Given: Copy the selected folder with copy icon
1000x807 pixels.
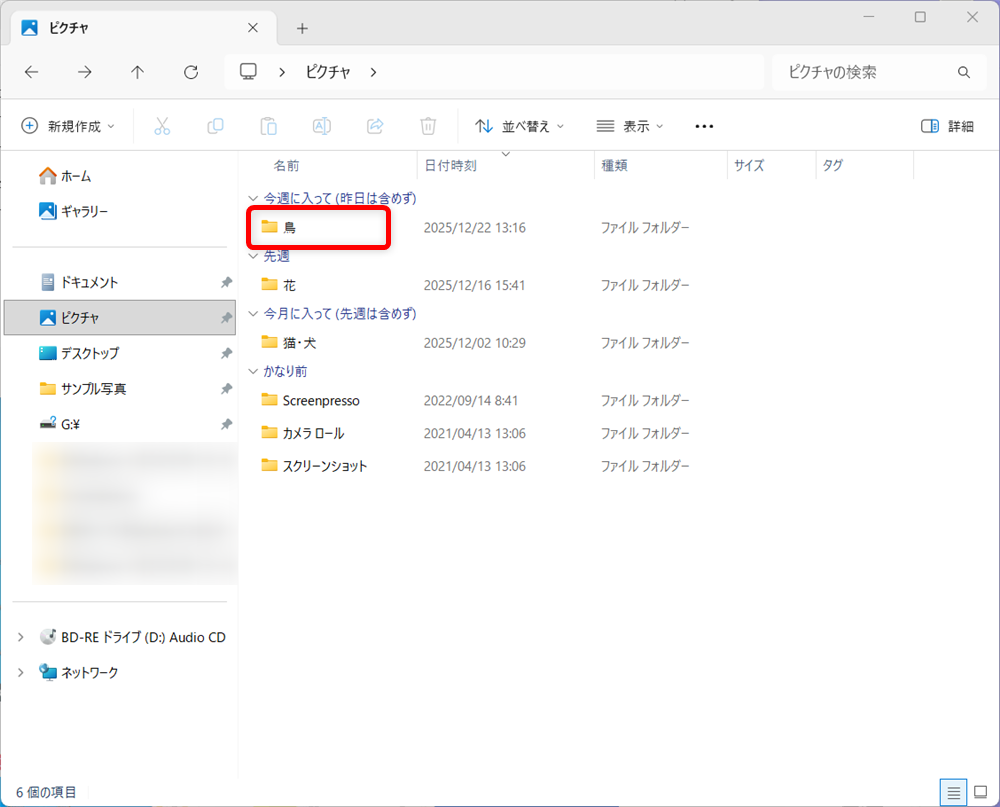Looking at the screenshot, I should pyautogui.click(x=215, y=126).
